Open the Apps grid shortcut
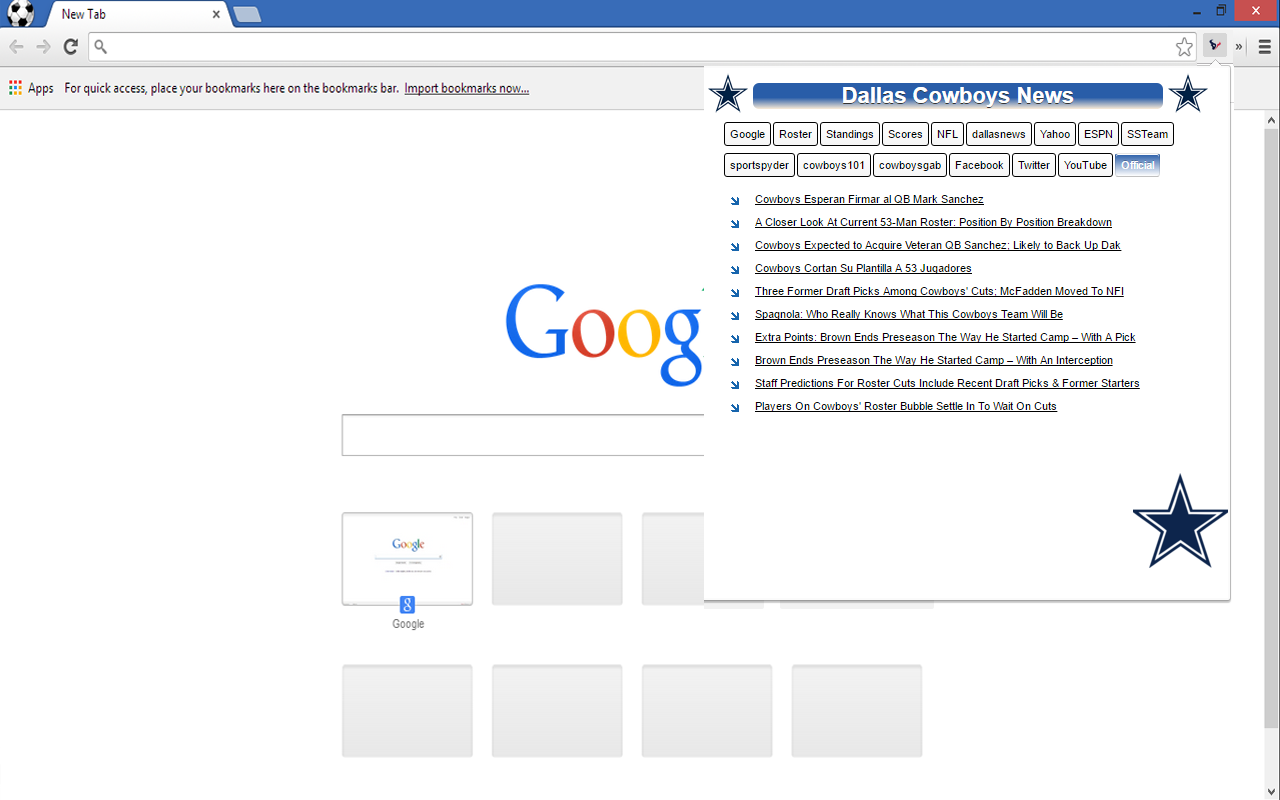 pos(31,88)
